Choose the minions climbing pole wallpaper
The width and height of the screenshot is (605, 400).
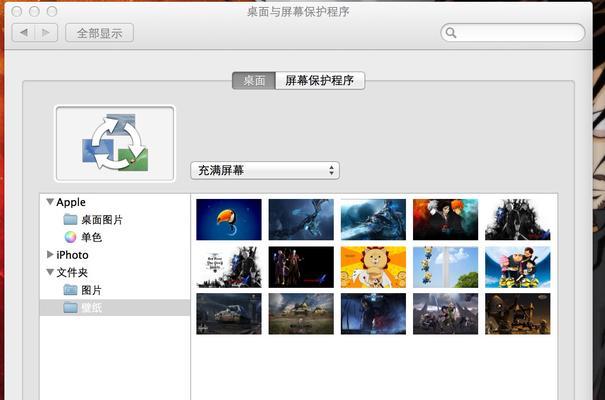tap(445, 267)
